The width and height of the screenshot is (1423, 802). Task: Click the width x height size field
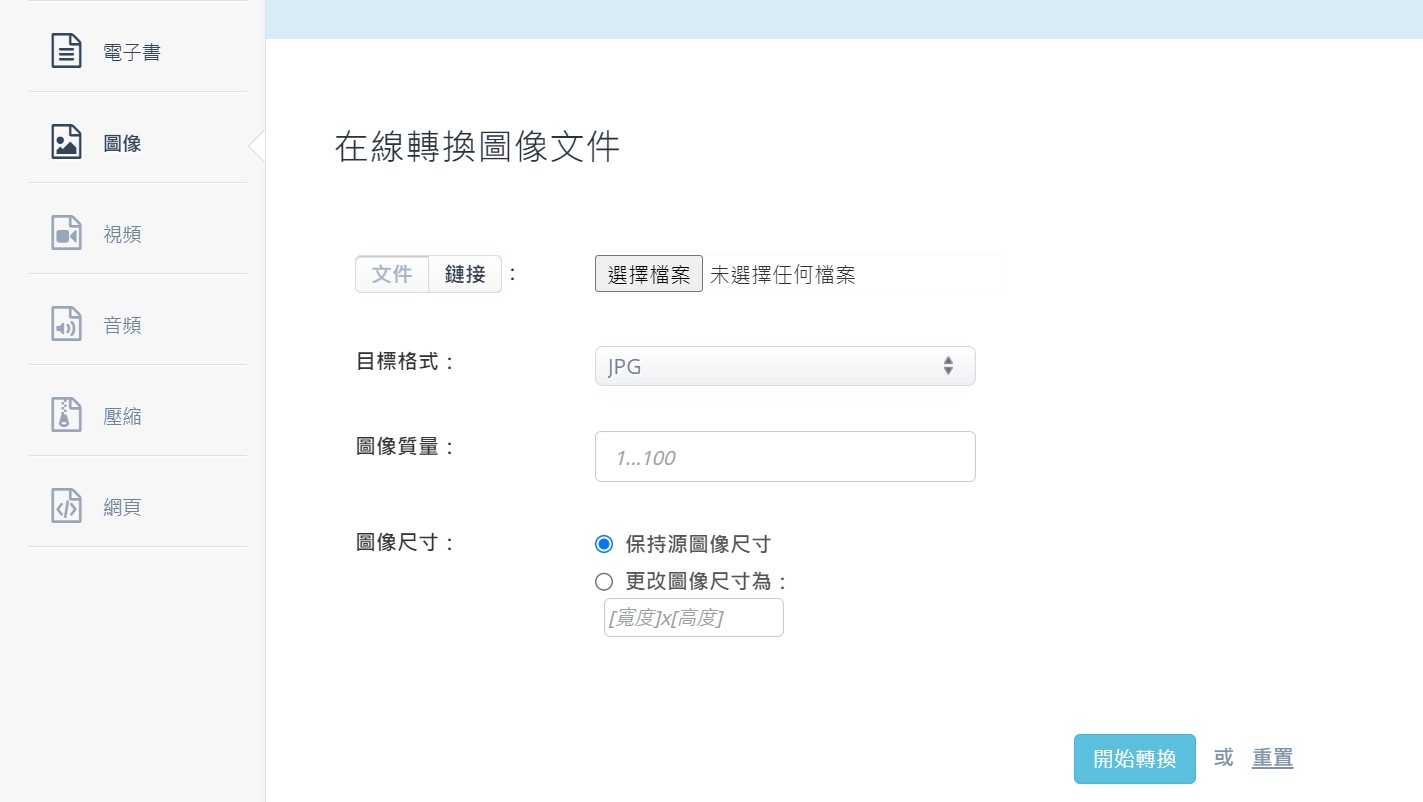tap(693, 618)
